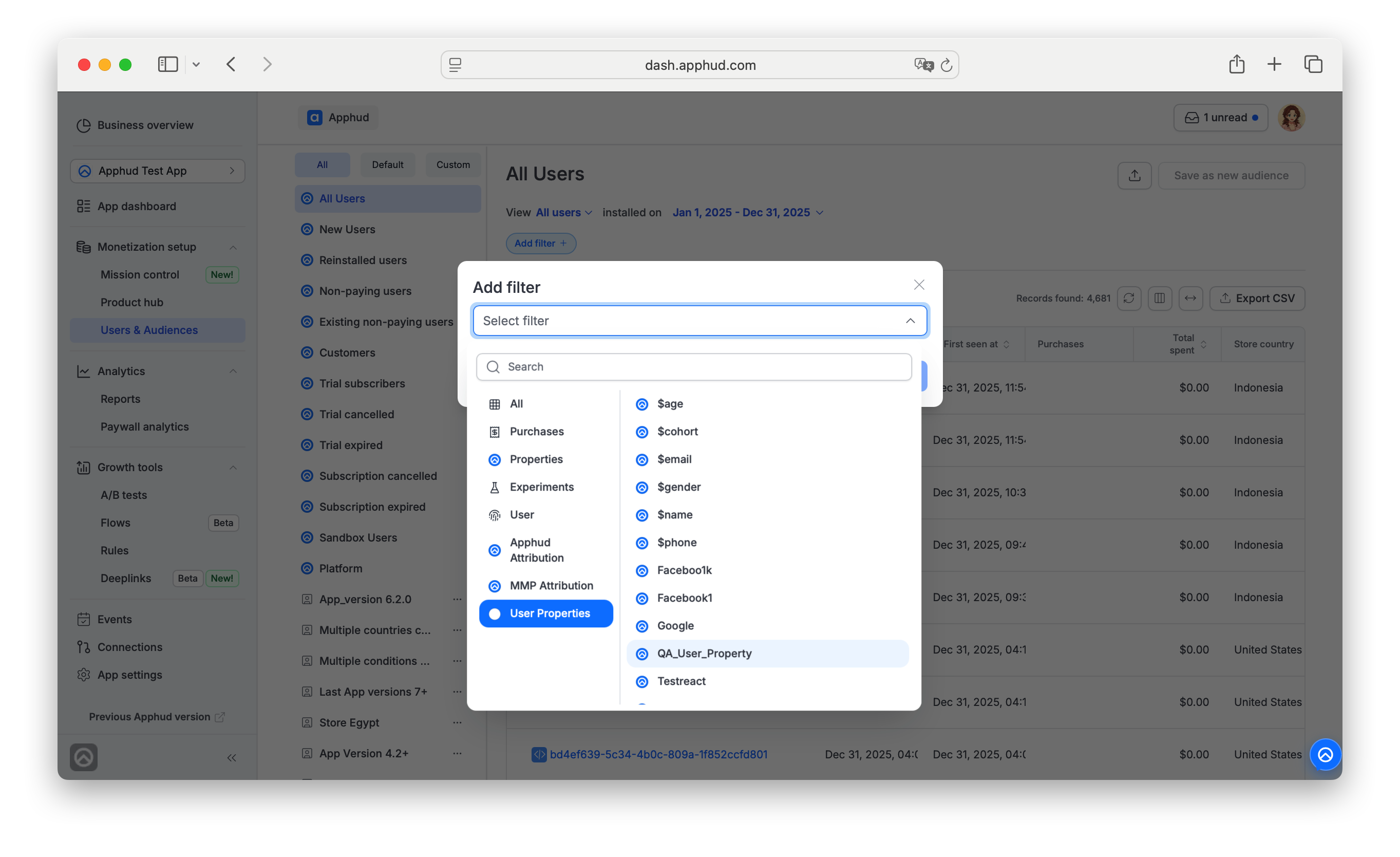The width and height of the screenshot is (1400, 857).
Task: Expand the Apphud Test App selector
Action: pos(157,171)
